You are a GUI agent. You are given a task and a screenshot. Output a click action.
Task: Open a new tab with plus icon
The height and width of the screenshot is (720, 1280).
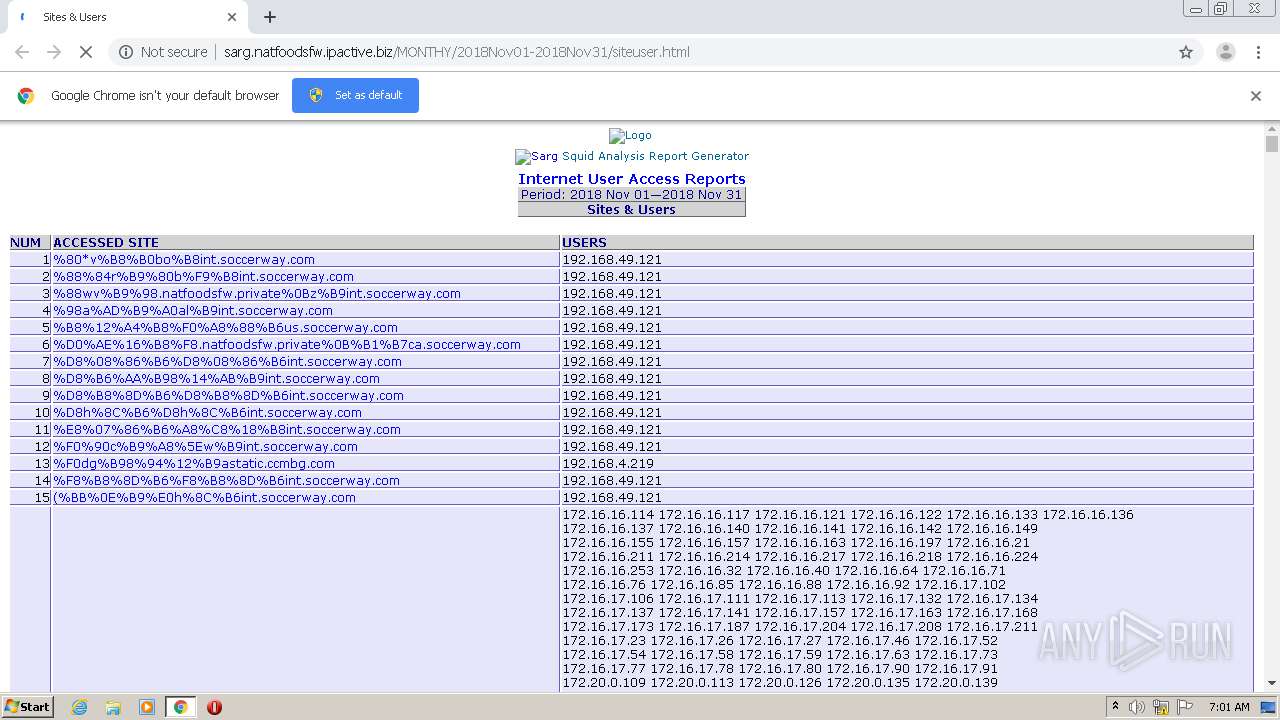click(270, 17)
